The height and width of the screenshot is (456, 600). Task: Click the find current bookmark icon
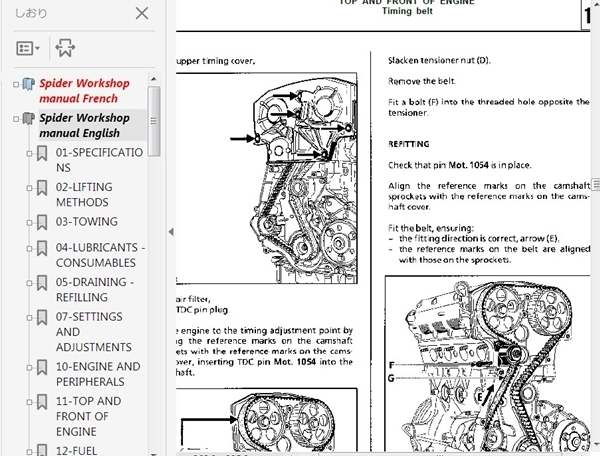pos(65,48)
